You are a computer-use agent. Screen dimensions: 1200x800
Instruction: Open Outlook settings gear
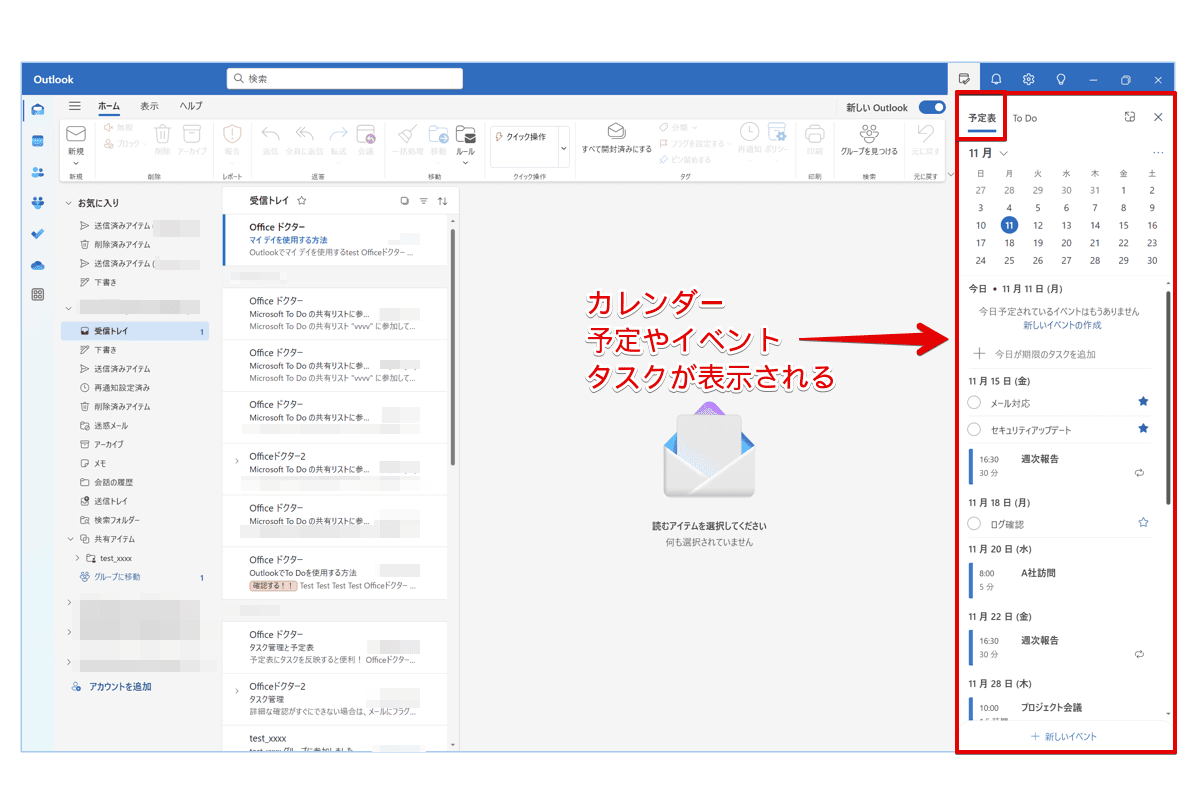point(1028,79)
